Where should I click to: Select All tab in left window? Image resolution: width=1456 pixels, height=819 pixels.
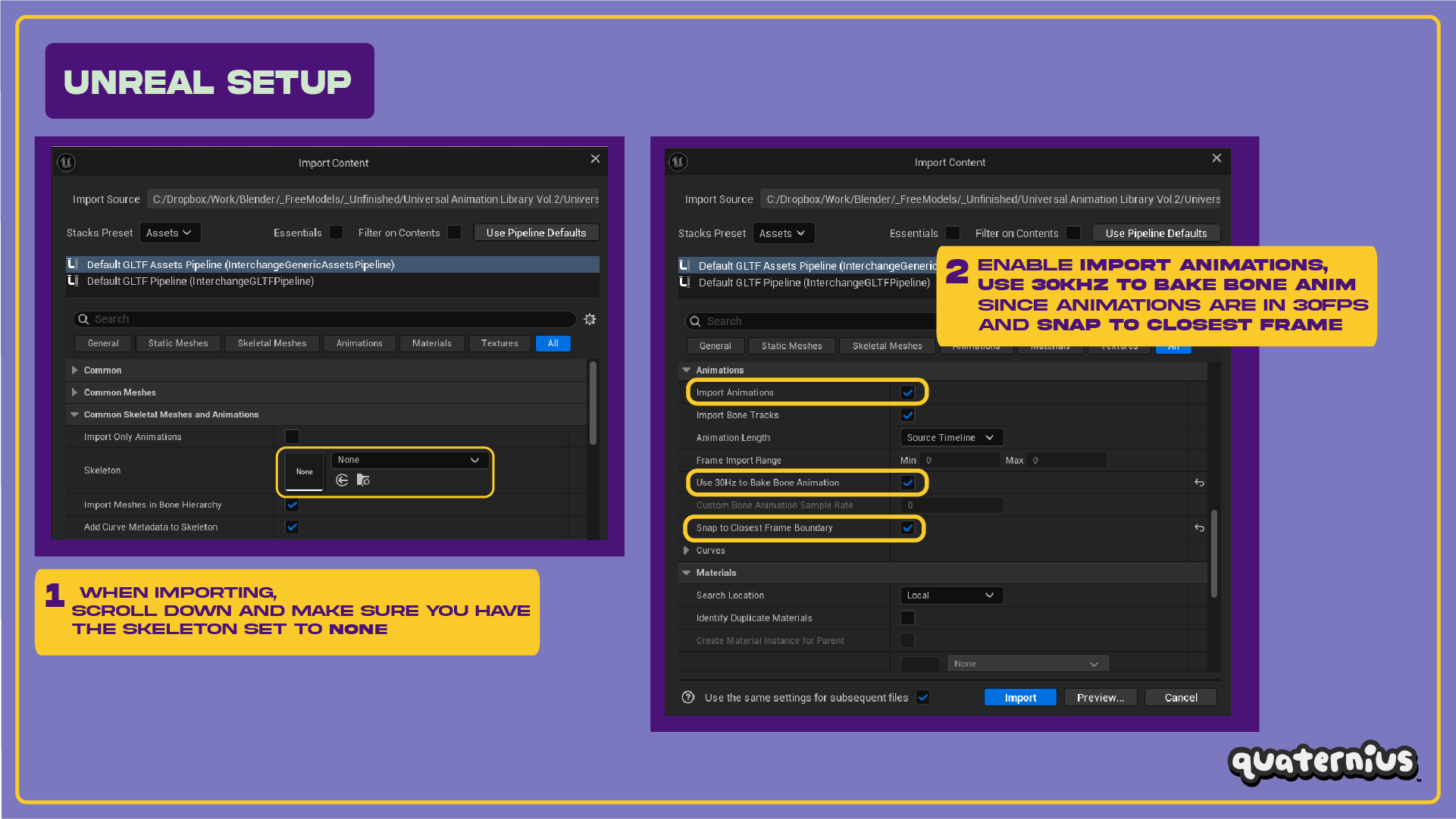pyautogui.click(x=553, y=343)
